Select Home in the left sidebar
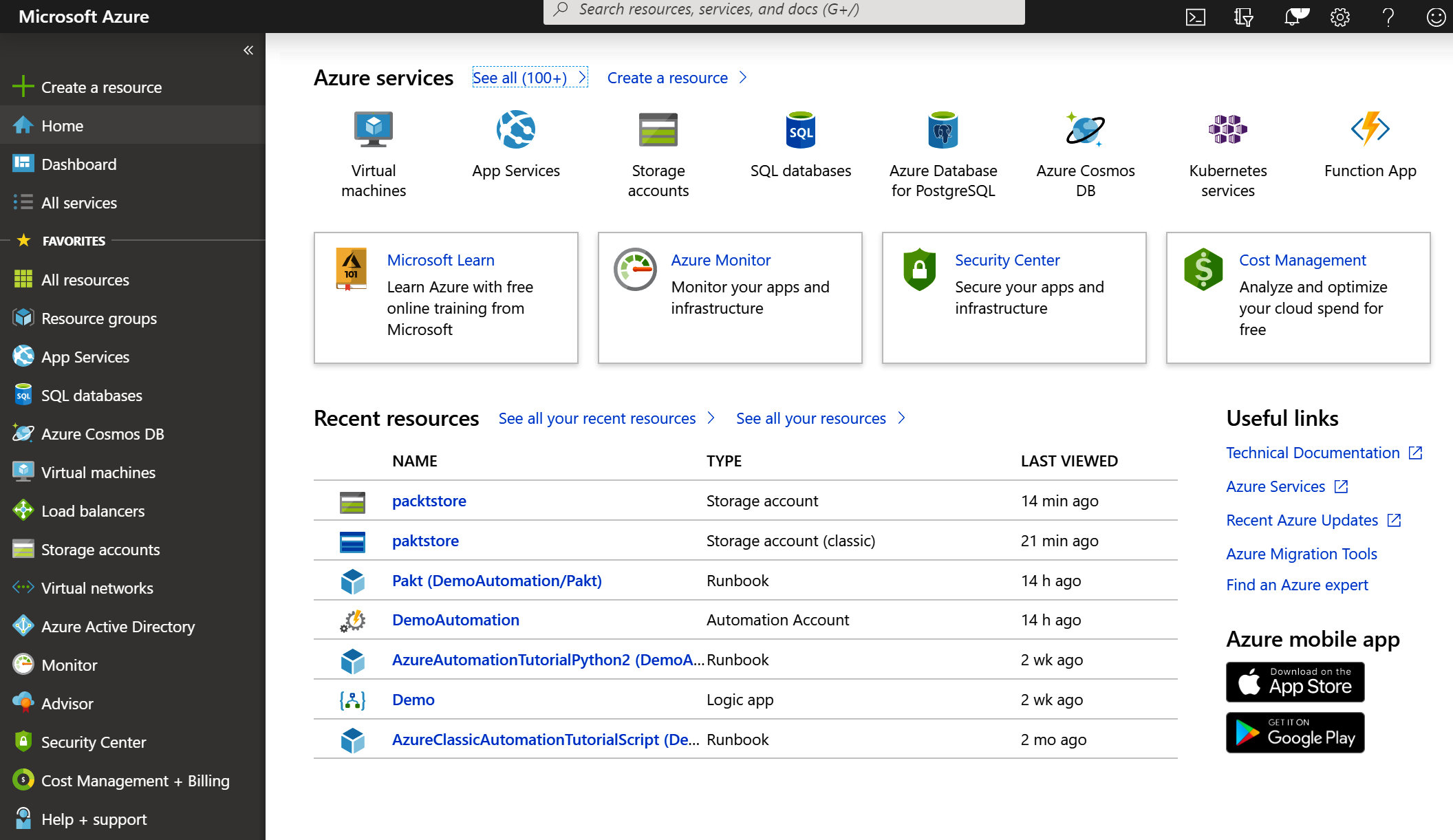 coord(133,126)
